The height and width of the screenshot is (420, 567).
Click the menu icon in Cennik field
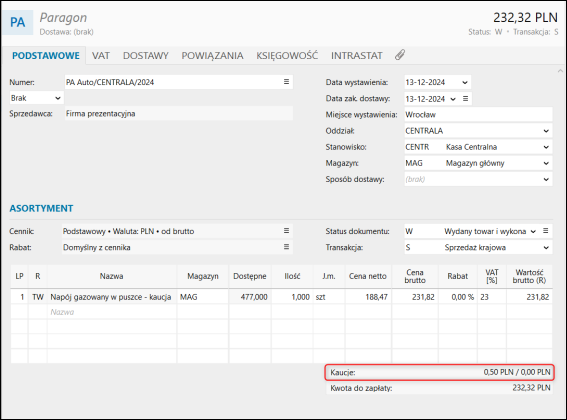286,231
